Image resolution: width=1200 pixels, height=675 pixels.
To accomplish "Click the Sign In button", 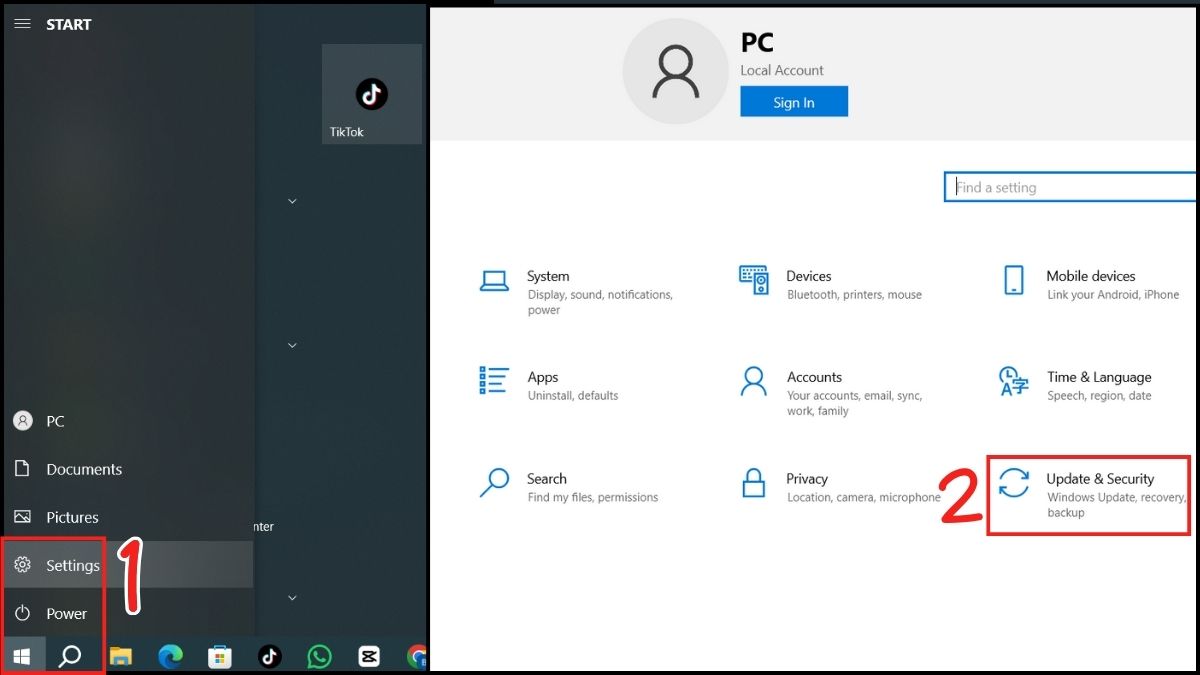I will point(794,101).
